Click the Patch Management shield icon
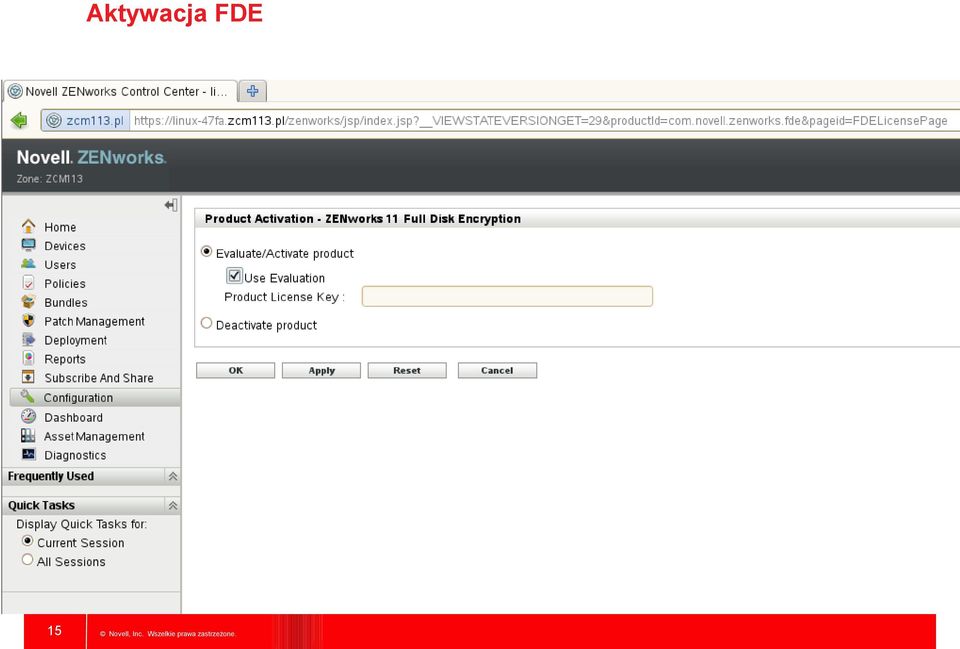 [29, 320]
